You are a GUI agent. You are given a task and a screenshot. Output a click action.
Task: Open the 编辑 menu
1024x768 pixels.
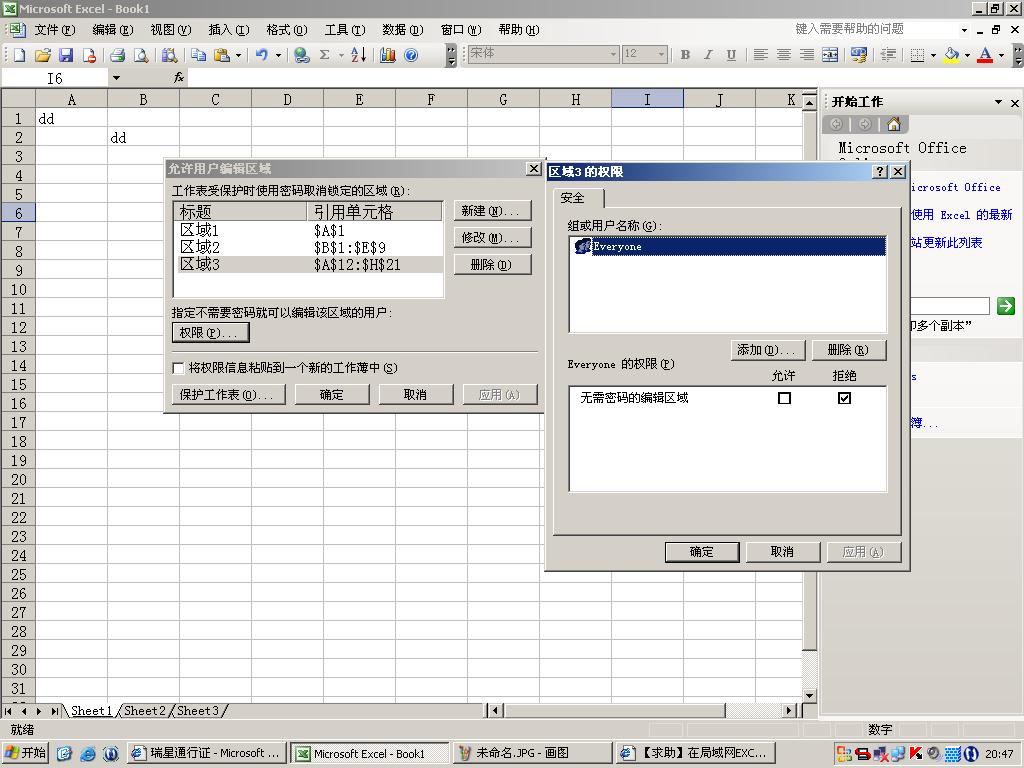click(x=112, y=29)
